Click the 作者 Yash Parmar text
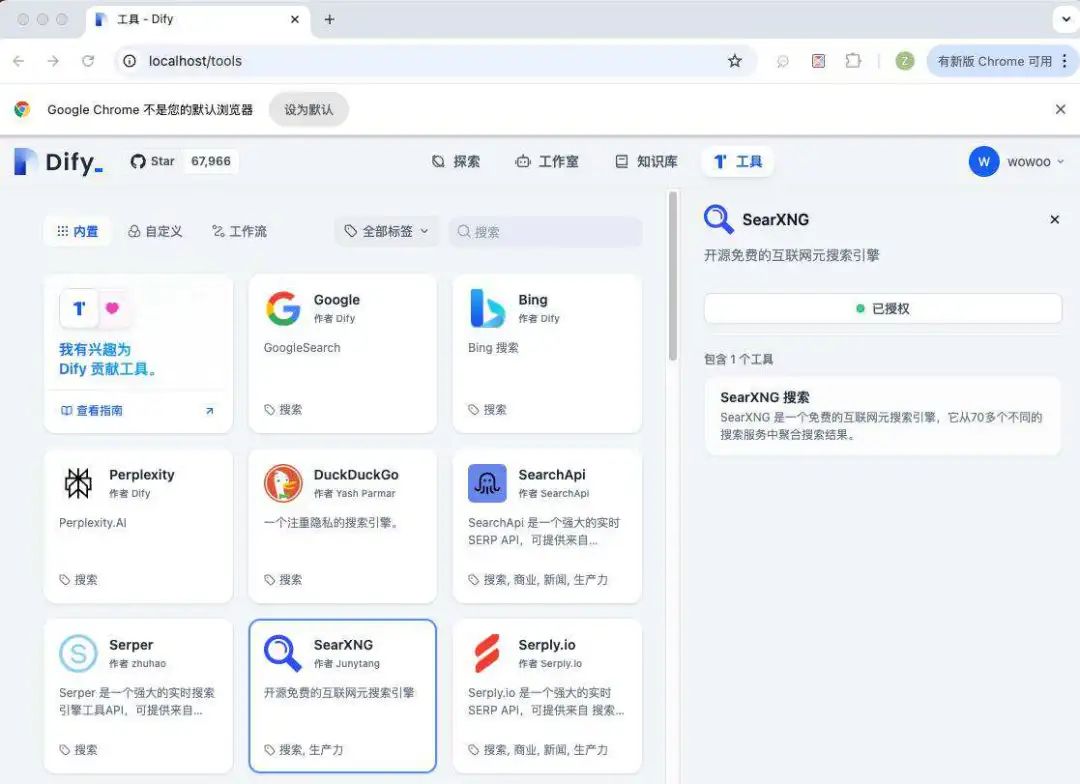1080x784 pixels. 355,493
